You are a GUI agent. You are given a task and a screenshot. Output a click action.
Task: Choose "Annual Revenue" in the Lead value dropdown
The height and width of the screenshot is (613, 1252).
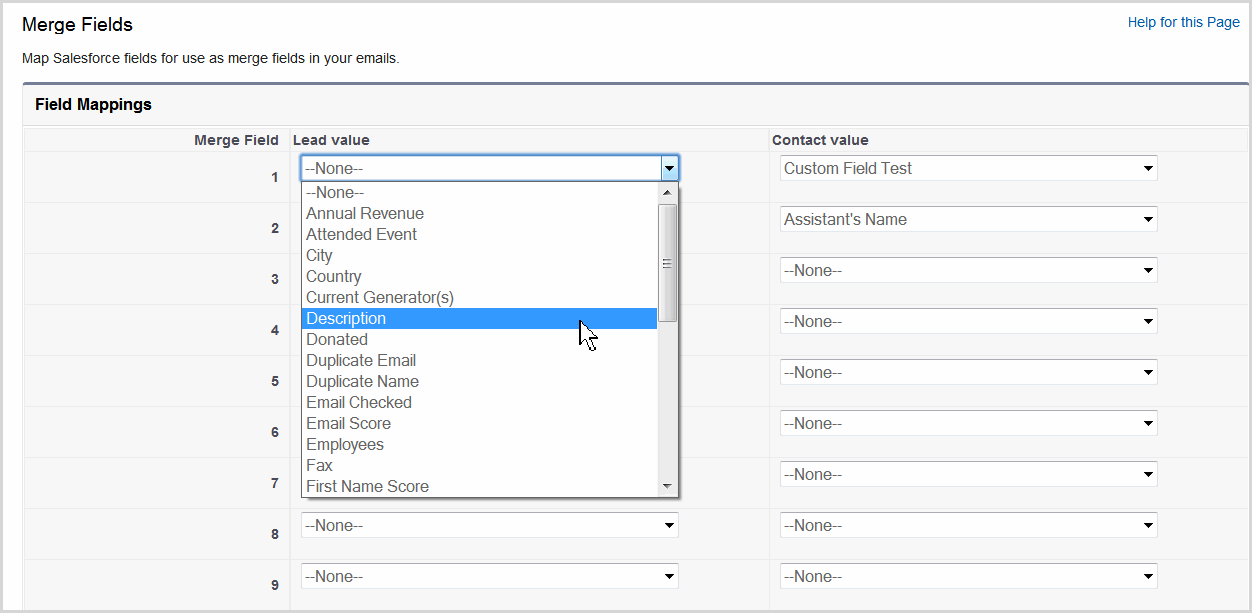pos(364,213)
